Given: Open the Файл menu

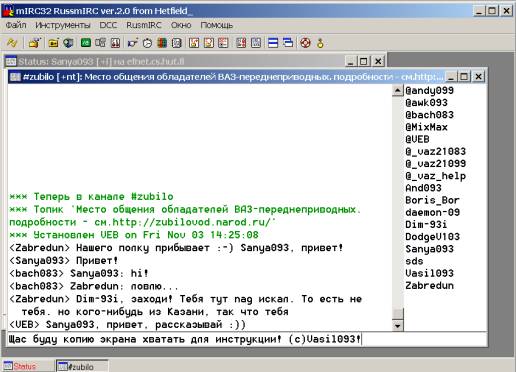Looking at the screenshot, I should (16, 25).
